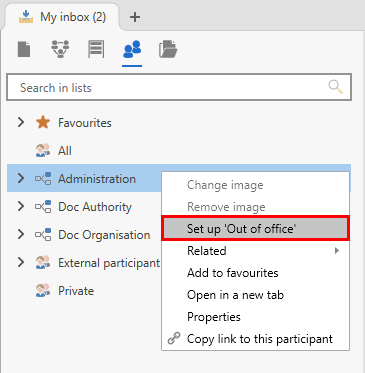This screenshot has width=365, height=373.
Task: Expand the Favourites node
Action: pos(21,122)
